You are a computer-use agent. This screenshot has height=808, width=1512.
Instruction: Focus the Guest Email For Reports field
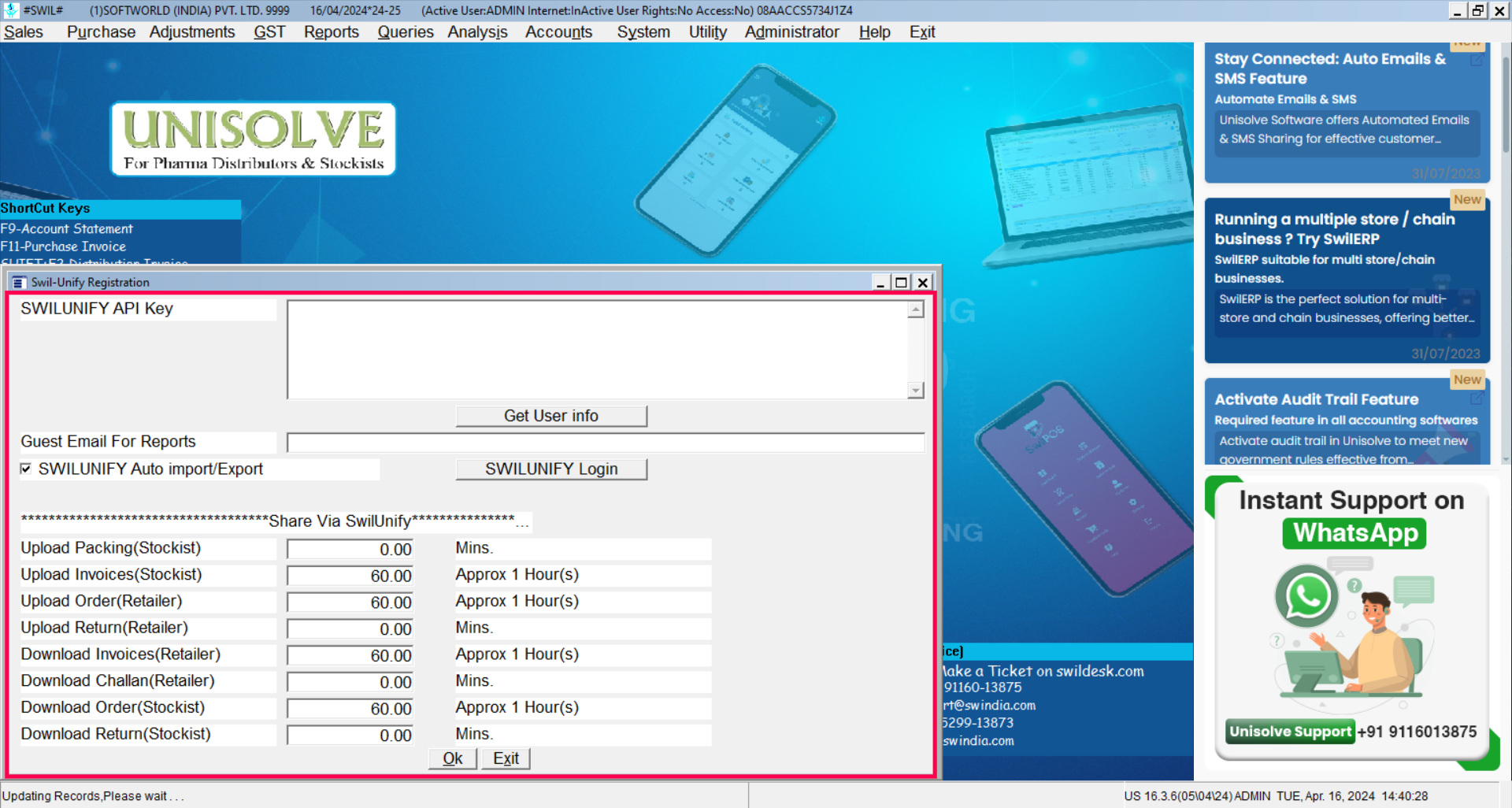(x=606, y=443)
